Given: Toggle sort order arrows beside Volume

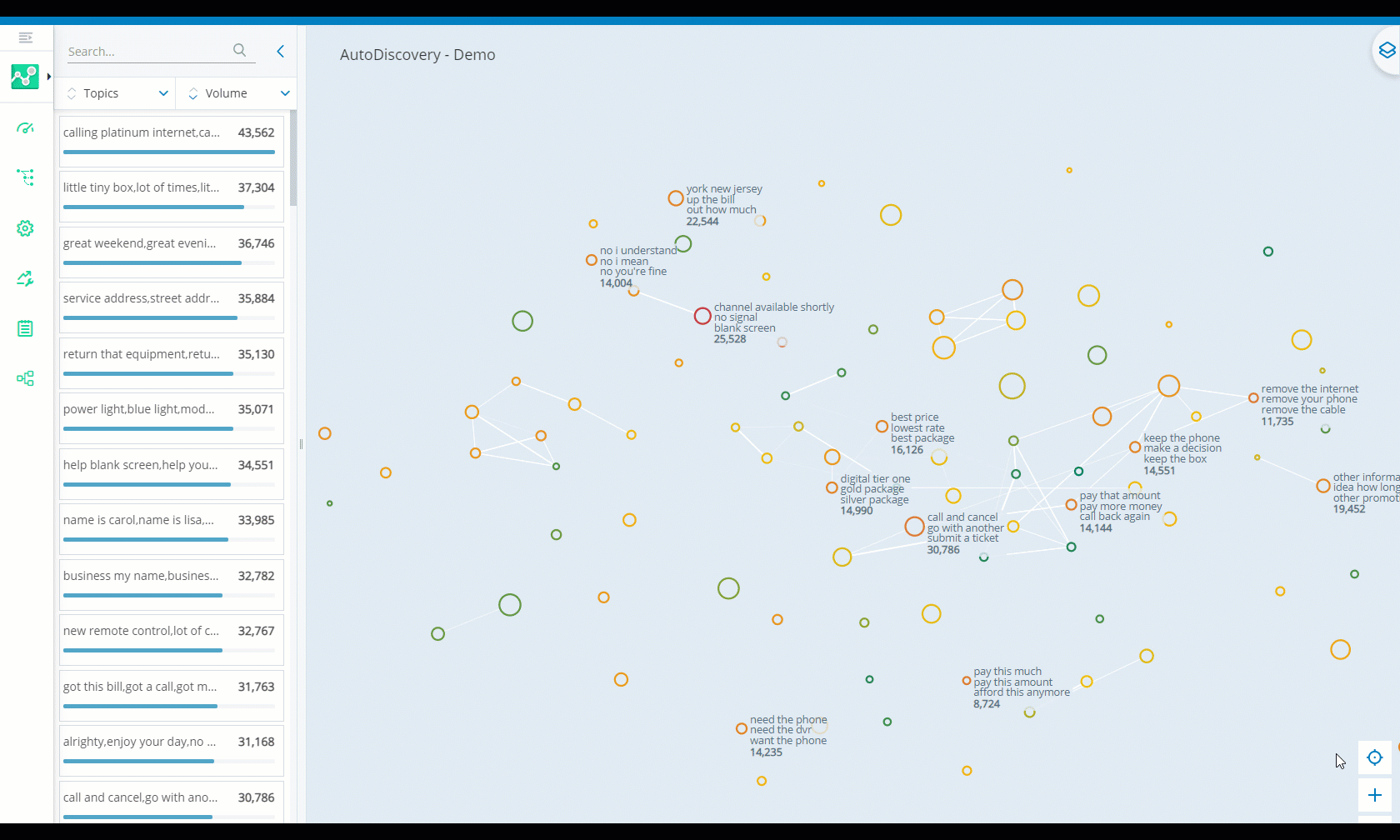Looking at the screenshot, I should [193, 93].
